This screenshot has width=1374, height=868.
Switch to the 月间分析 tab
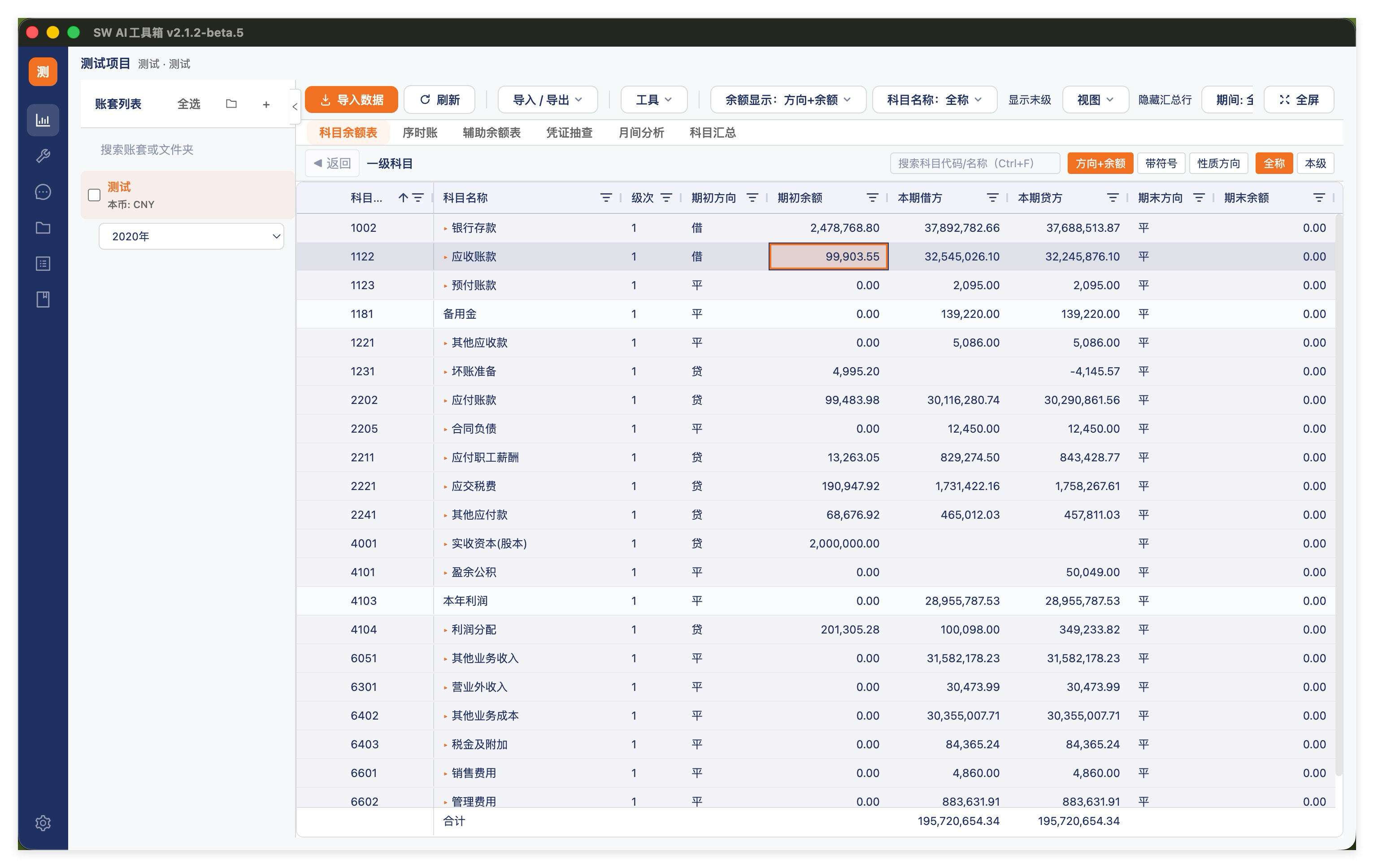tap(641, 133)
